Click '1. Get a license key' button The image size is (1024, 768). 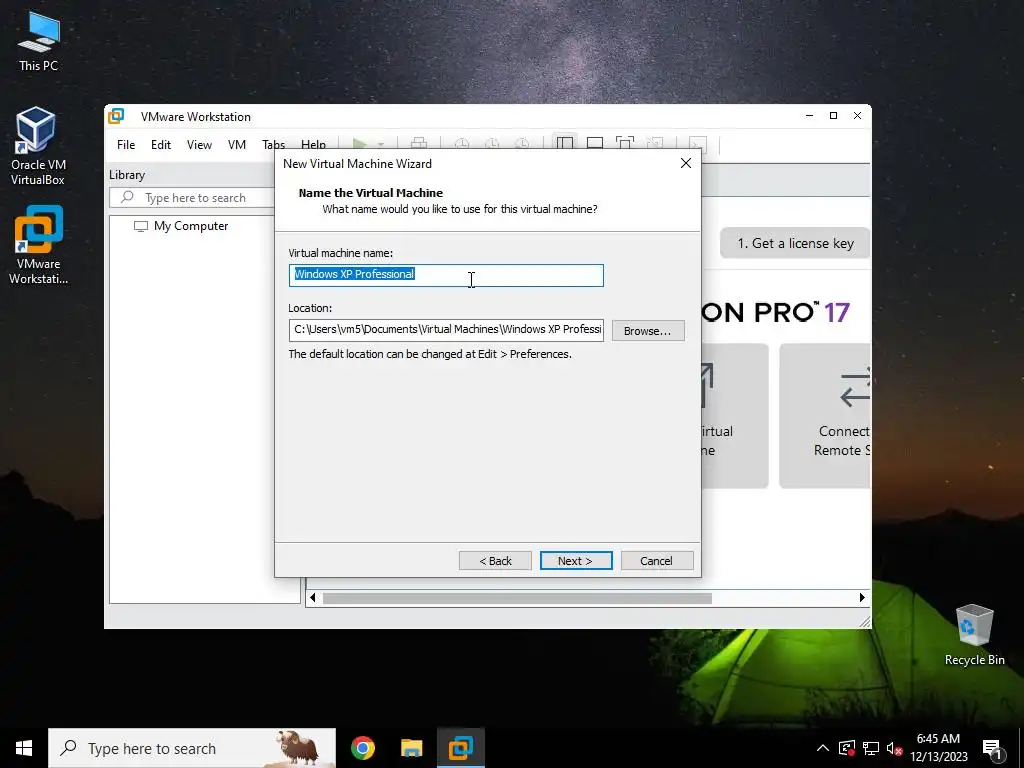point(795,243)
